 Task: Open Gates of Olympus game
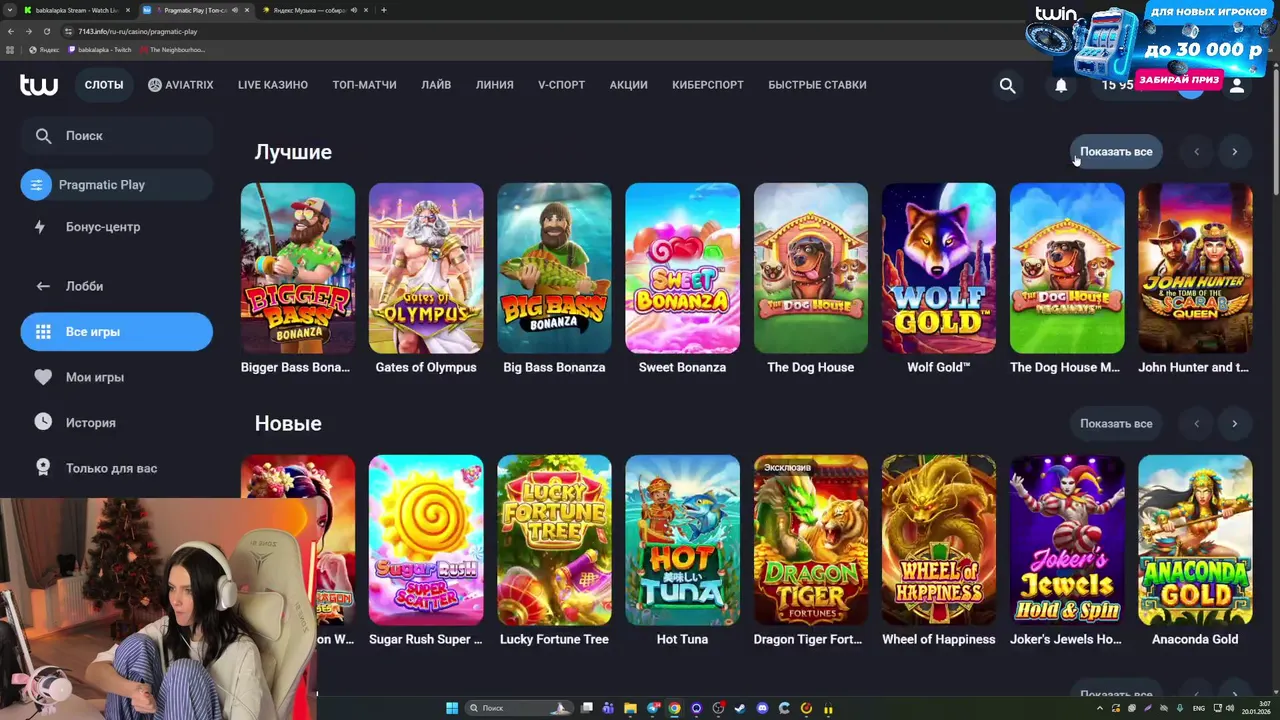click(x=426, y=268)
